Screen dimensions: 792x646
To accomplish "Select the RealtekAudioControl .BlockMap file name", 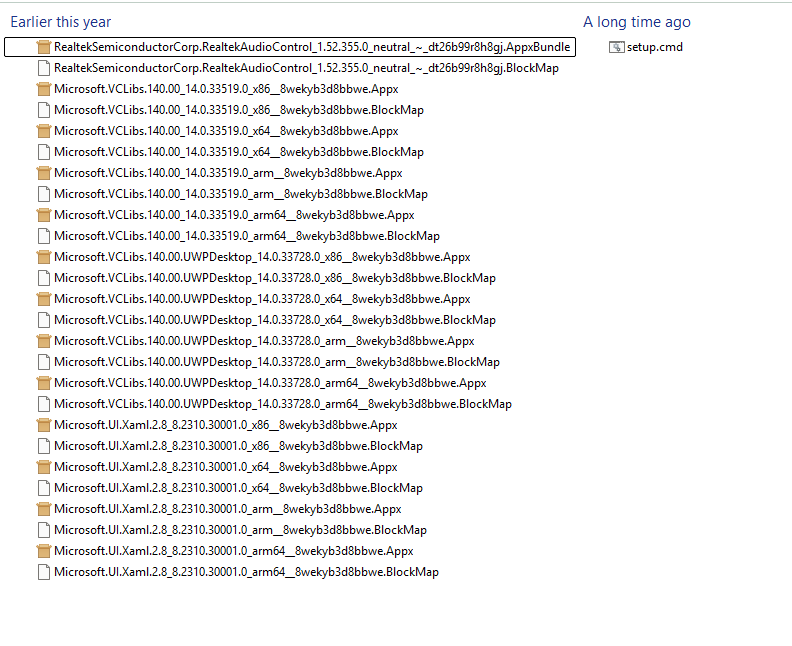I will click(x=306, y=68).
